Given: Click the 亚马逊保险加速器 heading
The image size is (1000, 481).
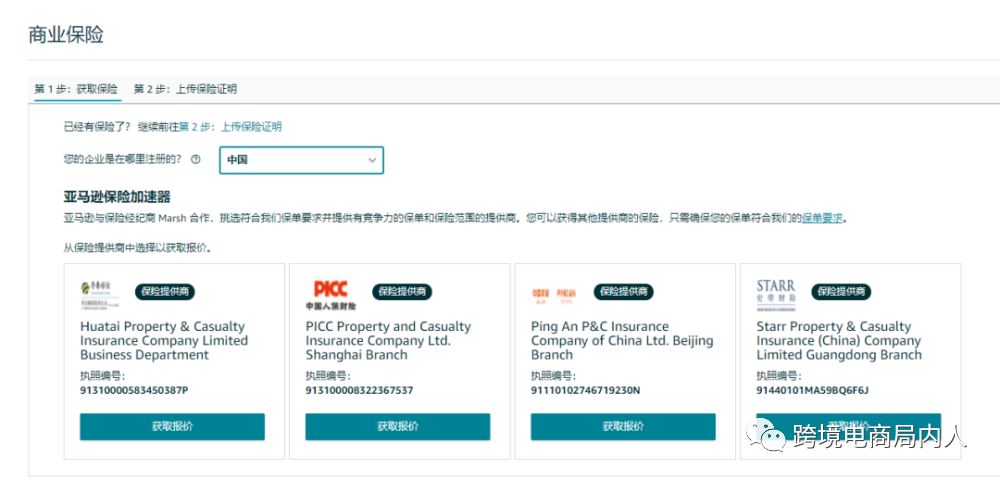Looking at the screenshot, I should tap(117, 196).
